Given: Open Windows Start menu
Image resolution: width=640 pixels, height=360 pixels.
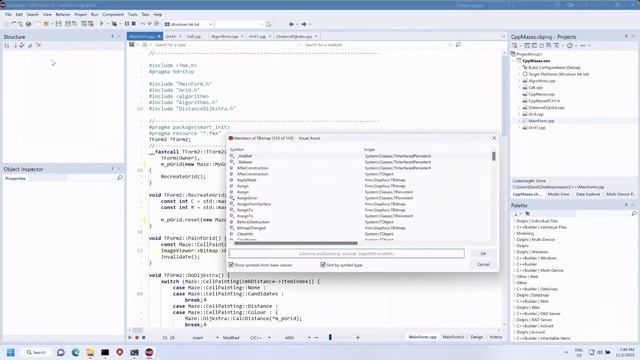Looking at the screenshot, I should click(x=11, y=352).
